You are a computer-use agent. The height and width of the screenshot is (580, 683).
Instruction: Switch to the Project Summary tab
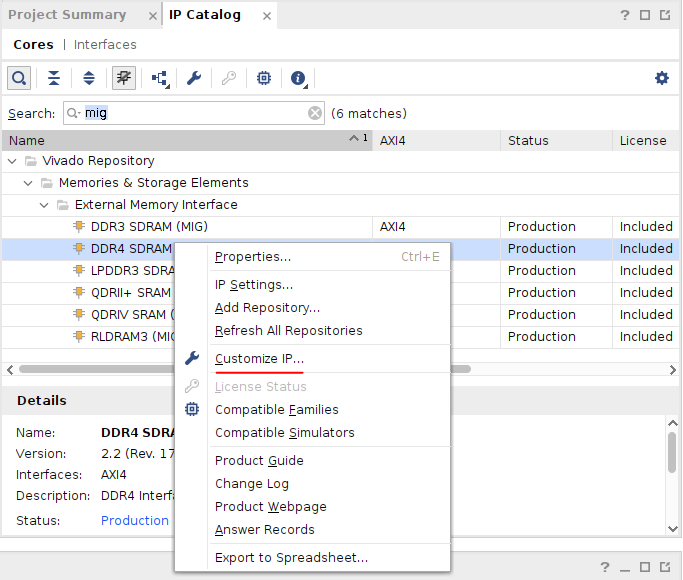(66, 15)
